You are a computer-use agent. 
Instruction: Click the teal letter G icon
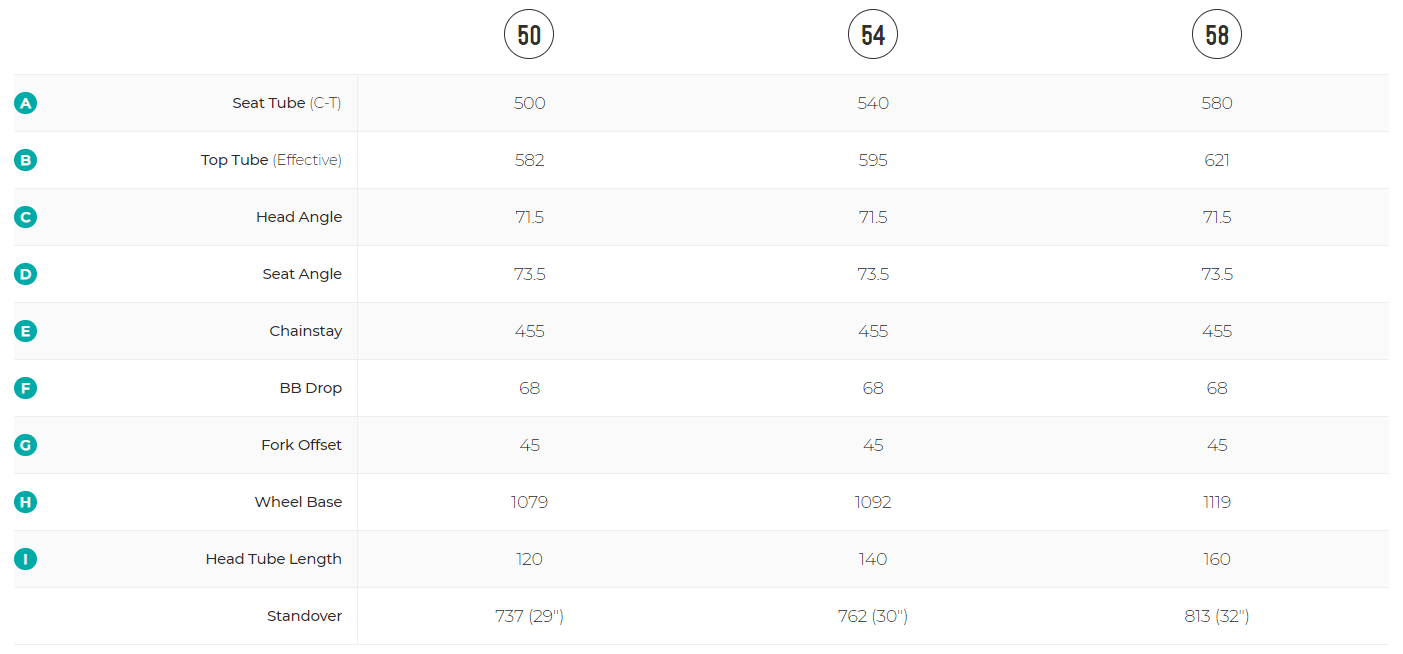coord(26,445)
